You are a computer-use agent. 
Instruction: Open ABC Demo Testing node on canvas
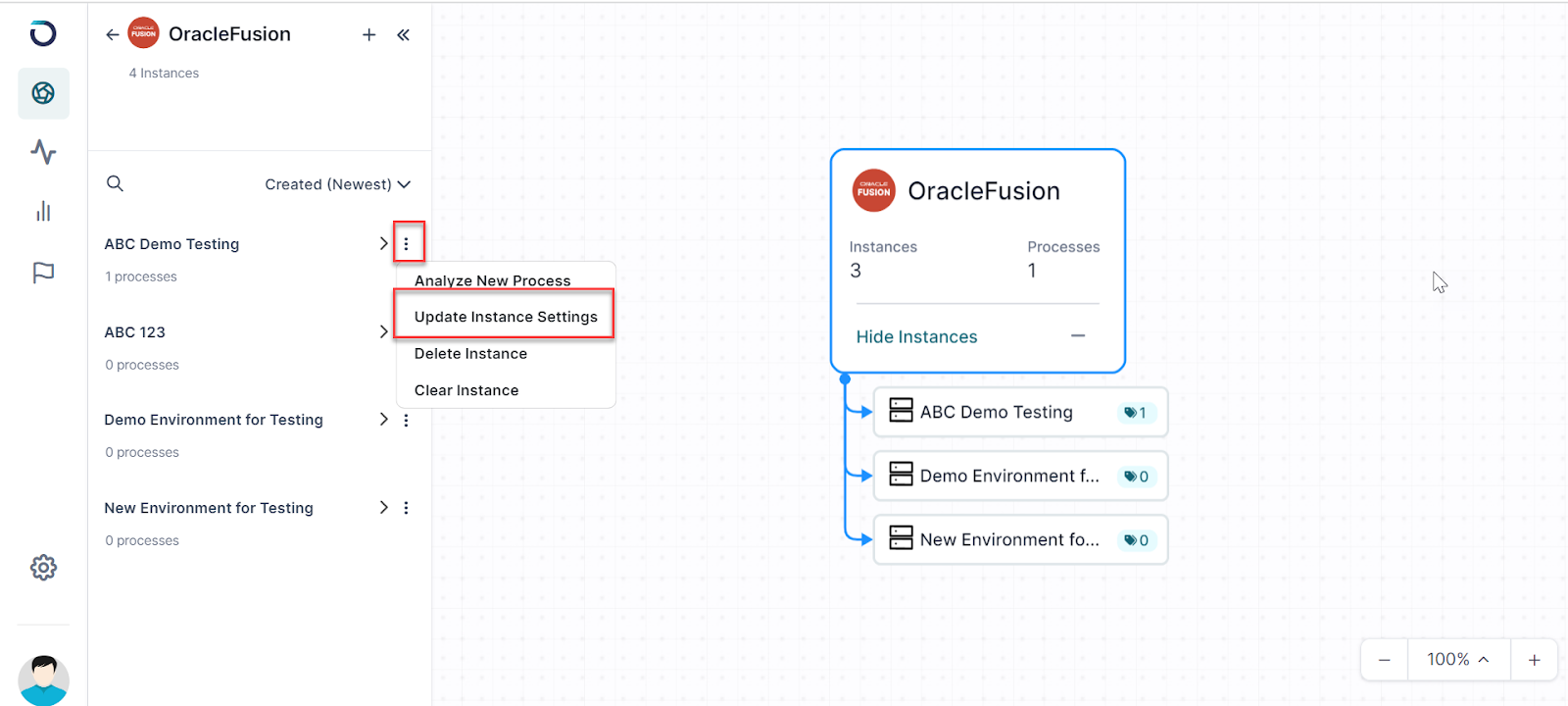tap(1020, 412)
